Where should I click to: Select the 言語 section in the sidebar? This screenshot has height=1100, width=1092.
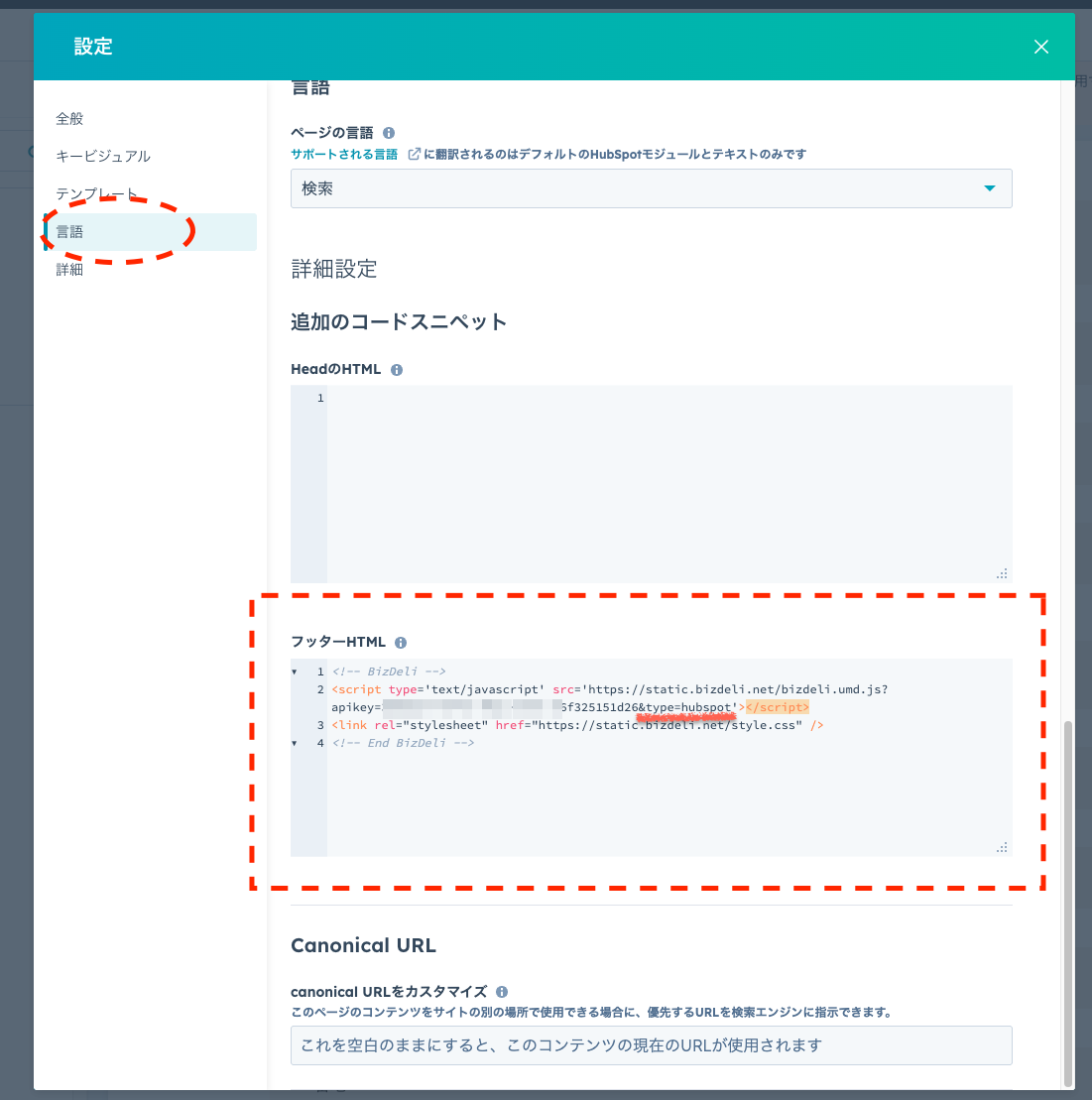point(69,232)
